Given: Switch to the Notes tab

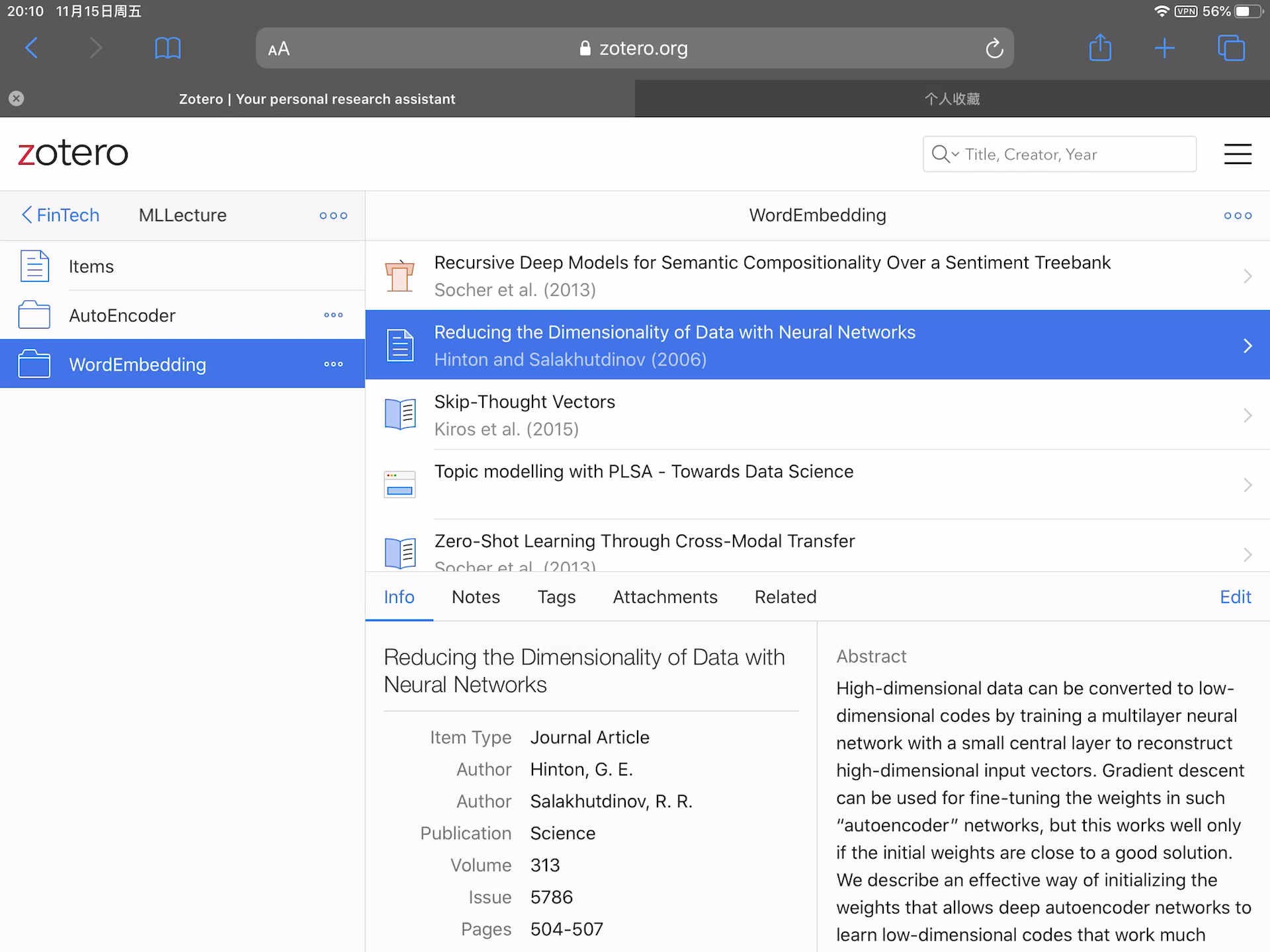Looking at the screenshot, I should 476,597.
